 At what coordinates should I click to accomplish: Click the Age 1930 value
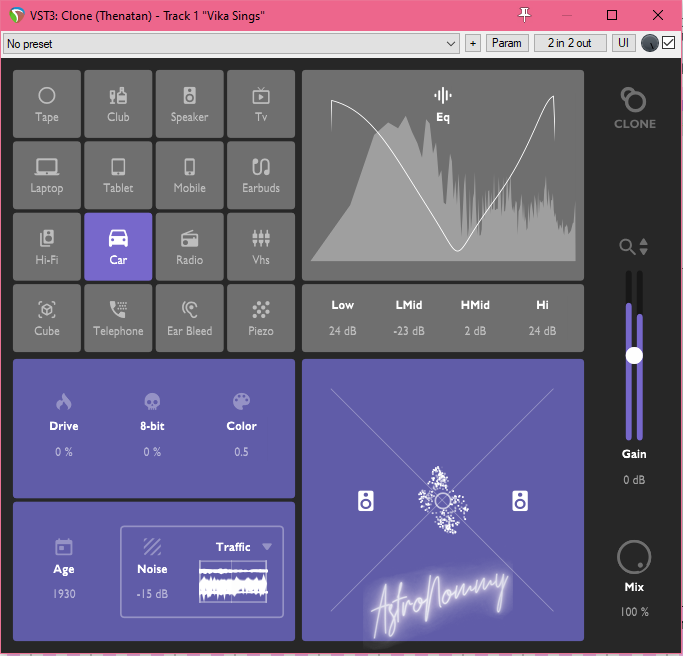pos(64,594)
